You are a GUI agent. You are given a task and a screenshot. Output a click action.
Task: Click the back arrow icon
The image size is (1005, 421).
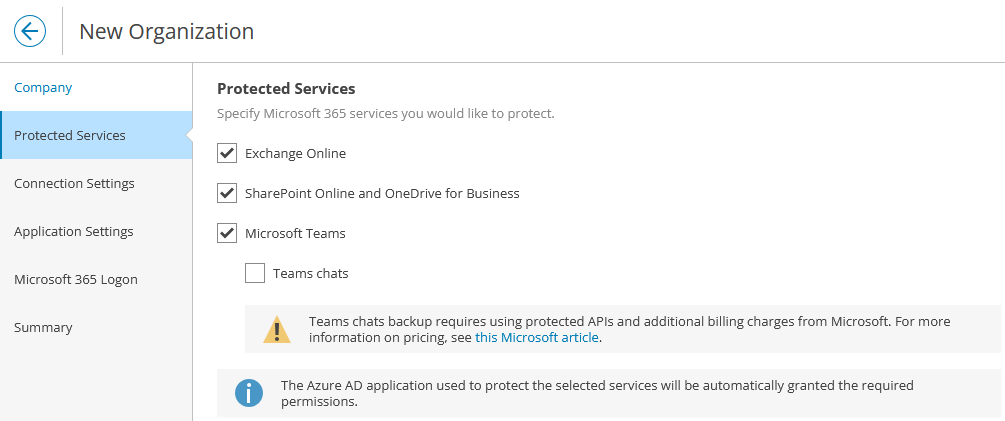click(30, 31)
